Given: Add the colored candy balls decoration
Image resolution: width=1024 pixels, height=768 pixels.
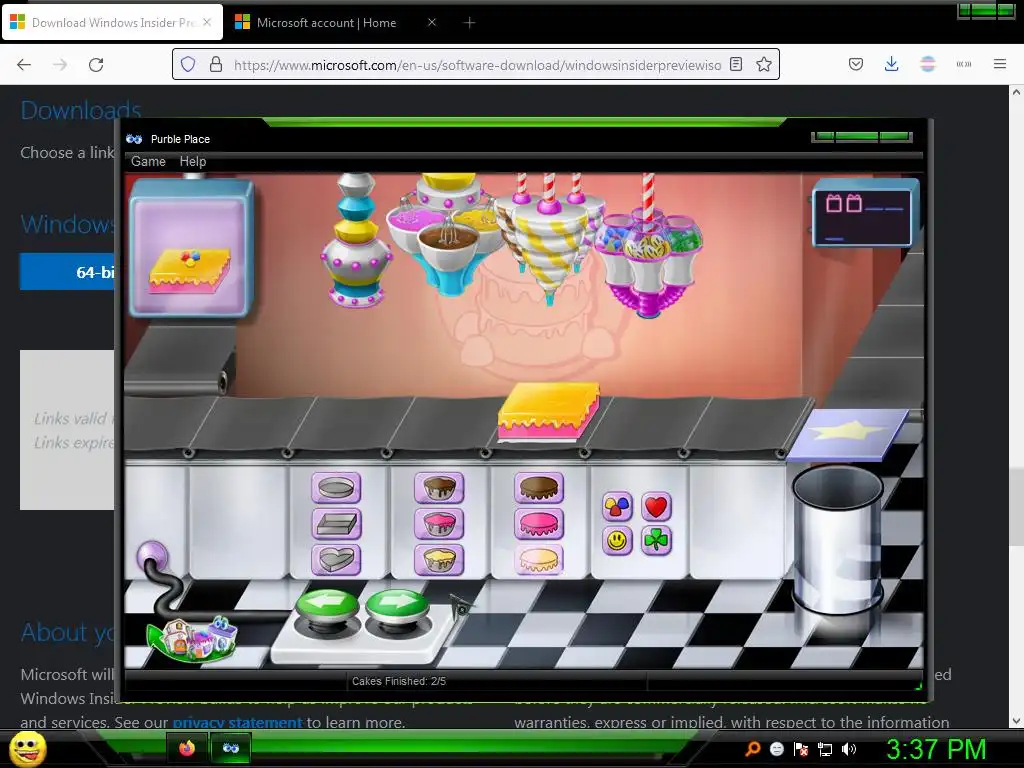Looking at the screenshot, I should click(x=617, y=507).
